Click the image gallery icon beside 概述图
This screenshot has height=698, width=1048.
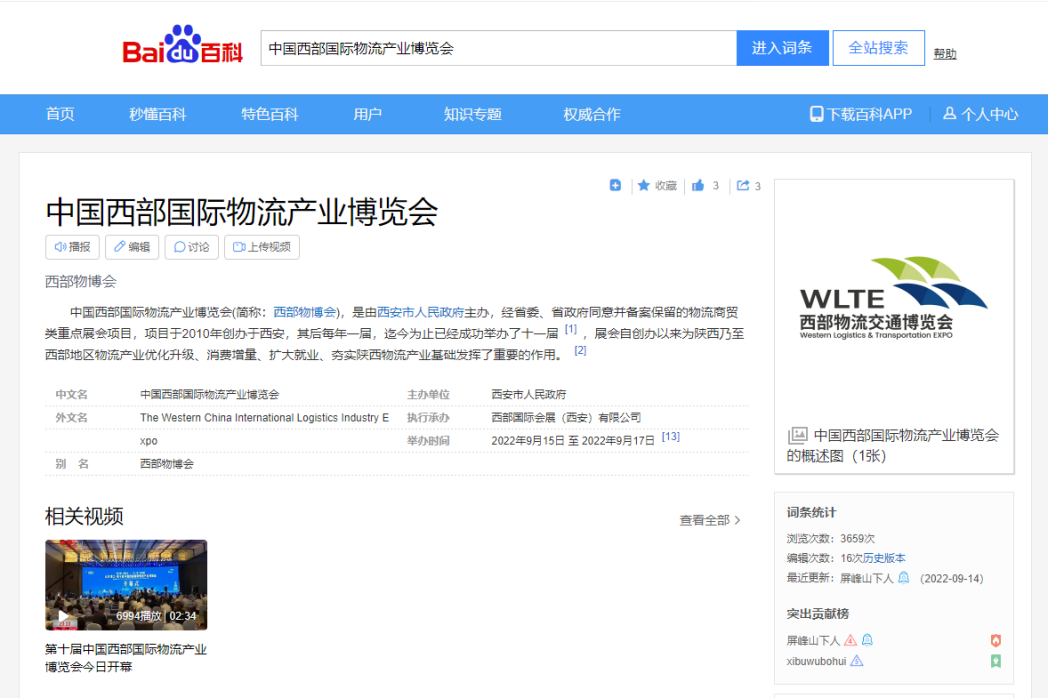797,435
